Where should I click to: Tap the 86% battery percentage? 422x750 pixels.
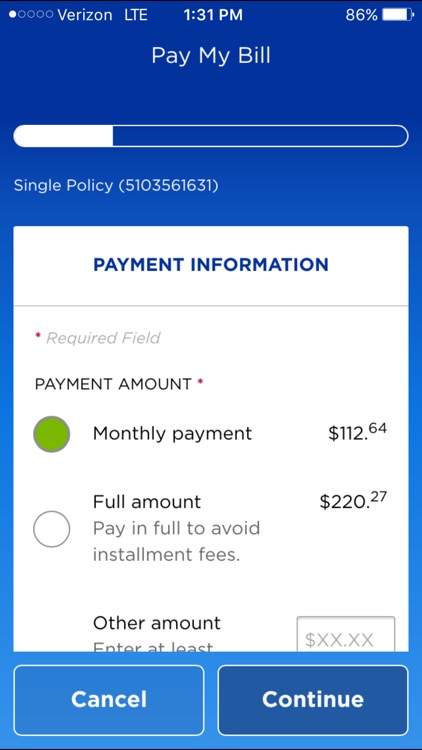pos(362,15)
